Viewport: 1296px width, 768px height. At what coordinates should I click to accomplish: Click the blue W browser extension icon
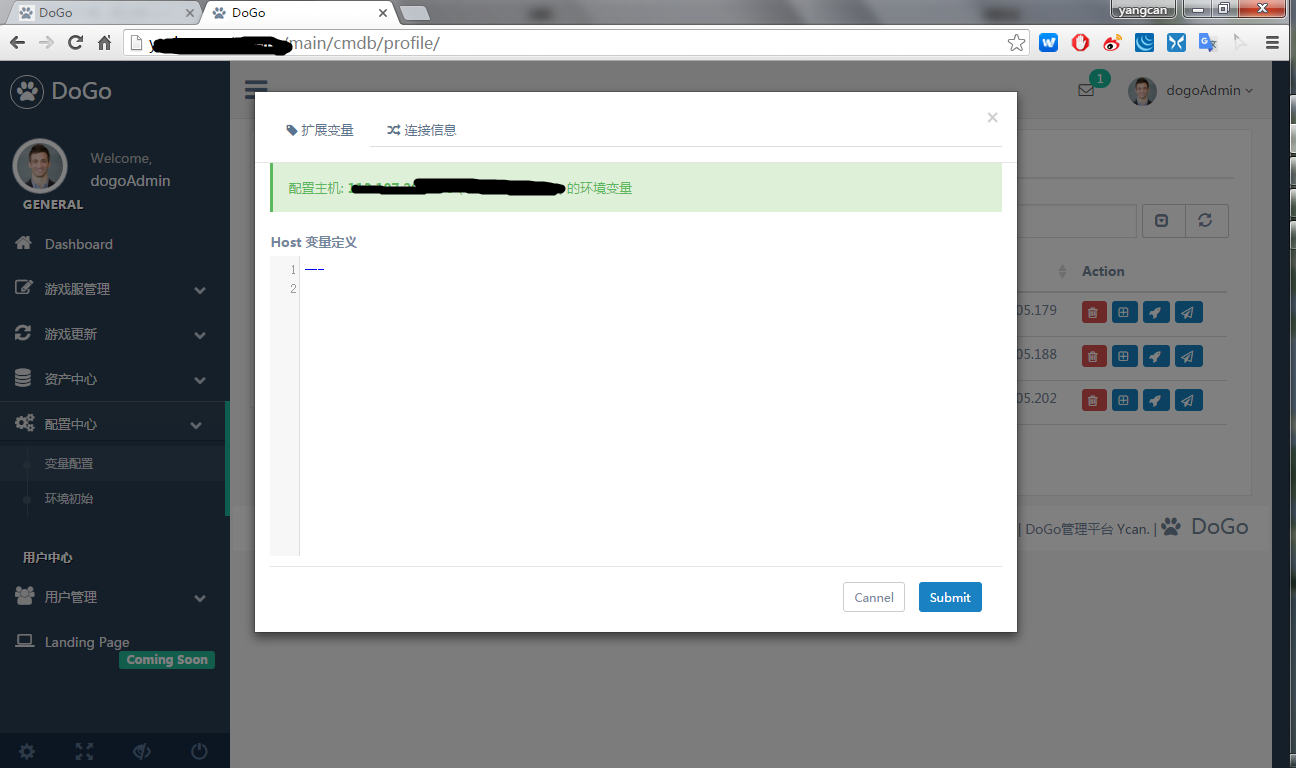coord(1048,42)
